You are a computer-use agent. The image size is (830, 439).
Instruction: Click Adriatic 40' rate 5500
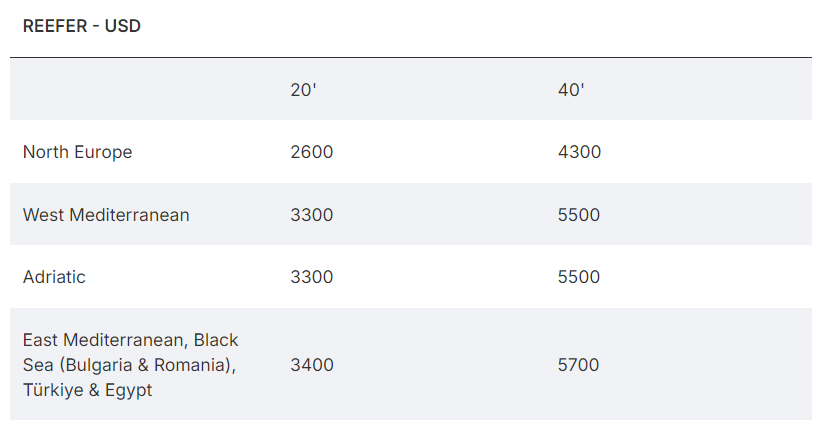tap(579, 276)
